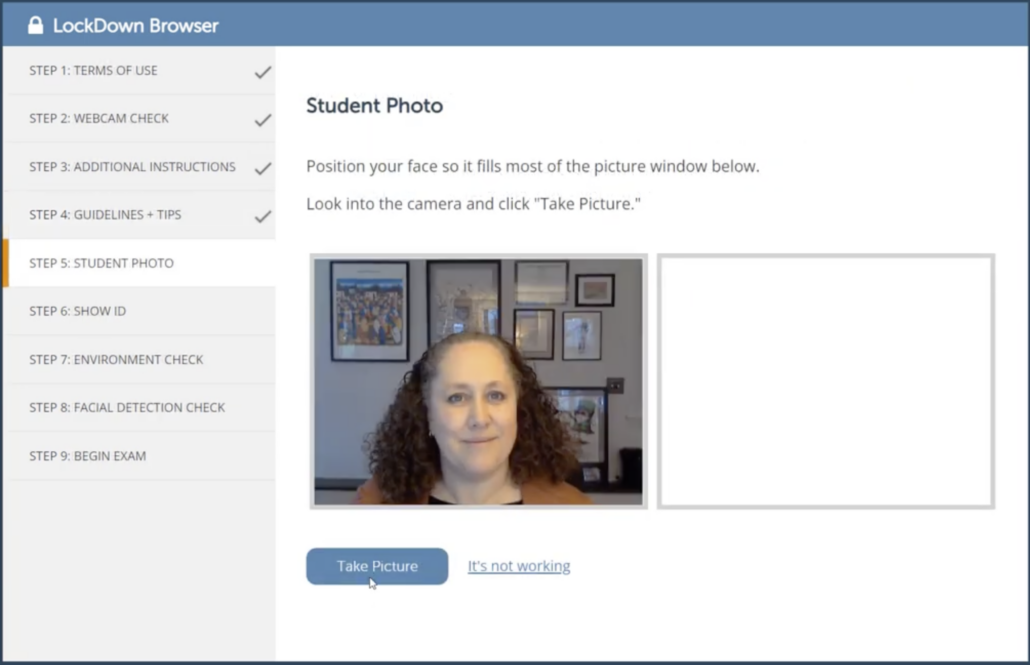Image resolution: width=1030 pixels, height=665 pixels.
Task: Click the Student Photo heading
Action: pos(374,106)
